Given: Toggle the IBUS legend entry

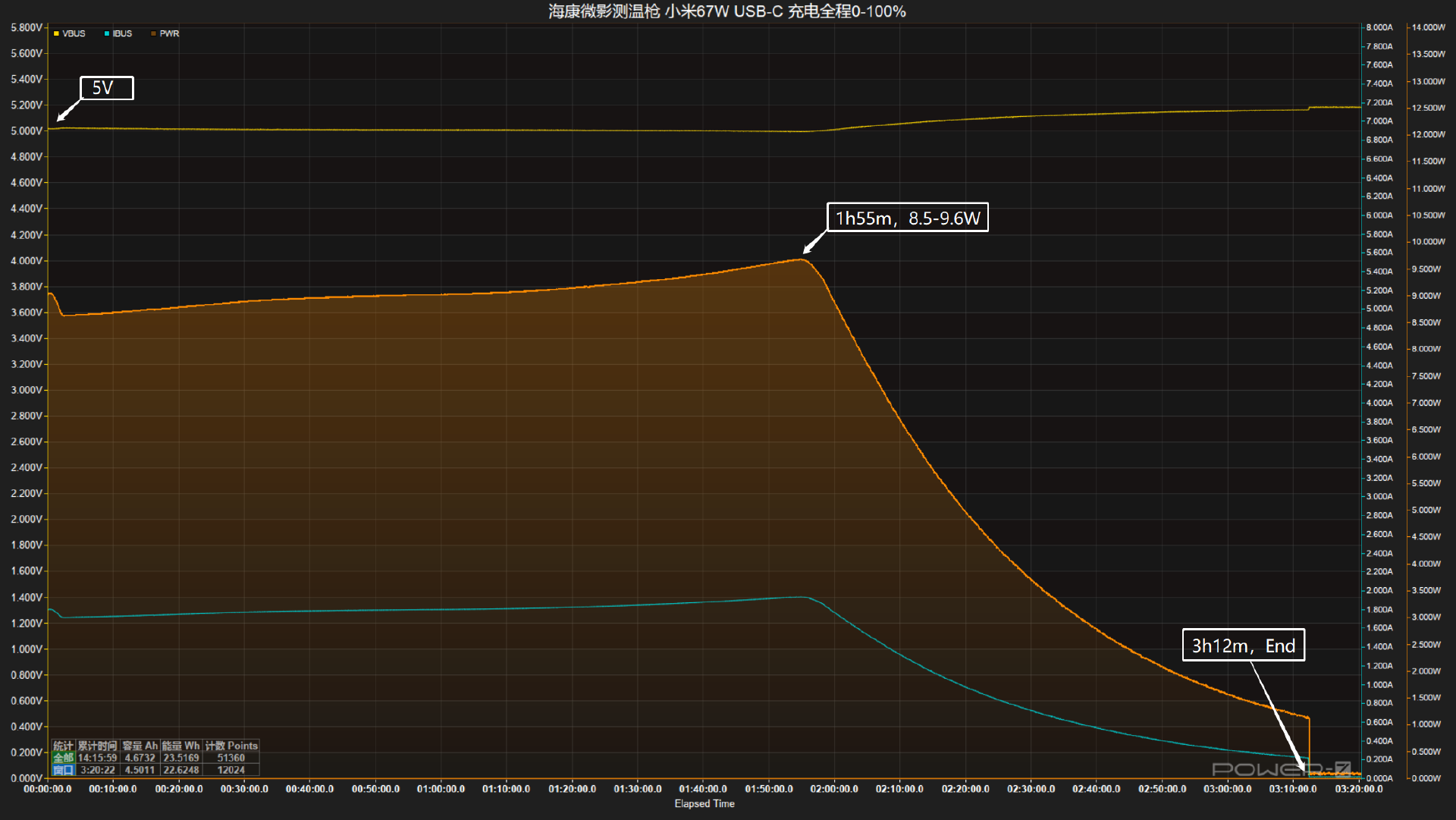Looking at the screenshot, I should tap(118, 33).
